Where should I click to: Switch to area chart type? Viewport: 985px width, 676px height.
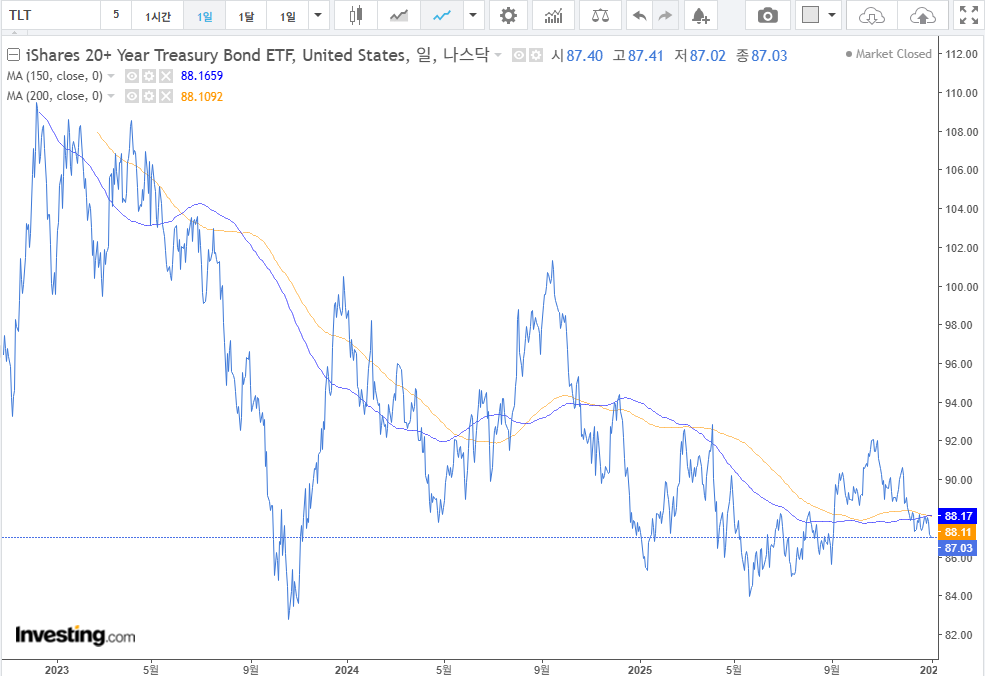click(x=399, y=15)
